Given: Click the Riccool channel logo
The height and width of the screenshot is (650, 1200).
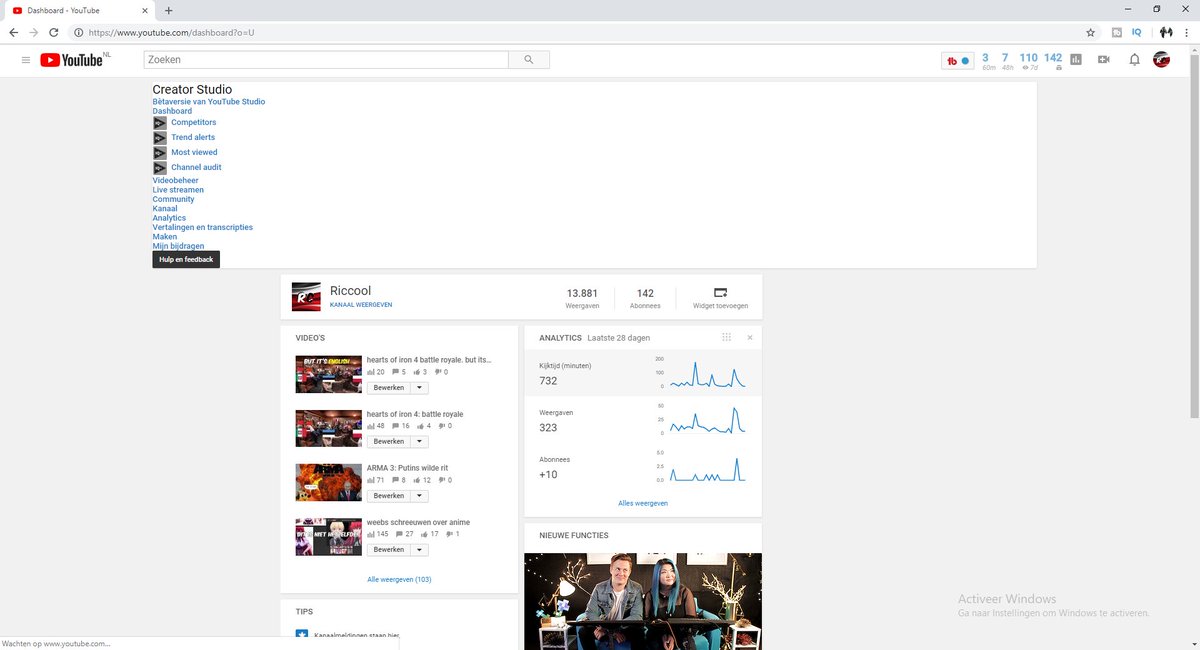Looking at the screenshot, I should click(x=306, y=297).
